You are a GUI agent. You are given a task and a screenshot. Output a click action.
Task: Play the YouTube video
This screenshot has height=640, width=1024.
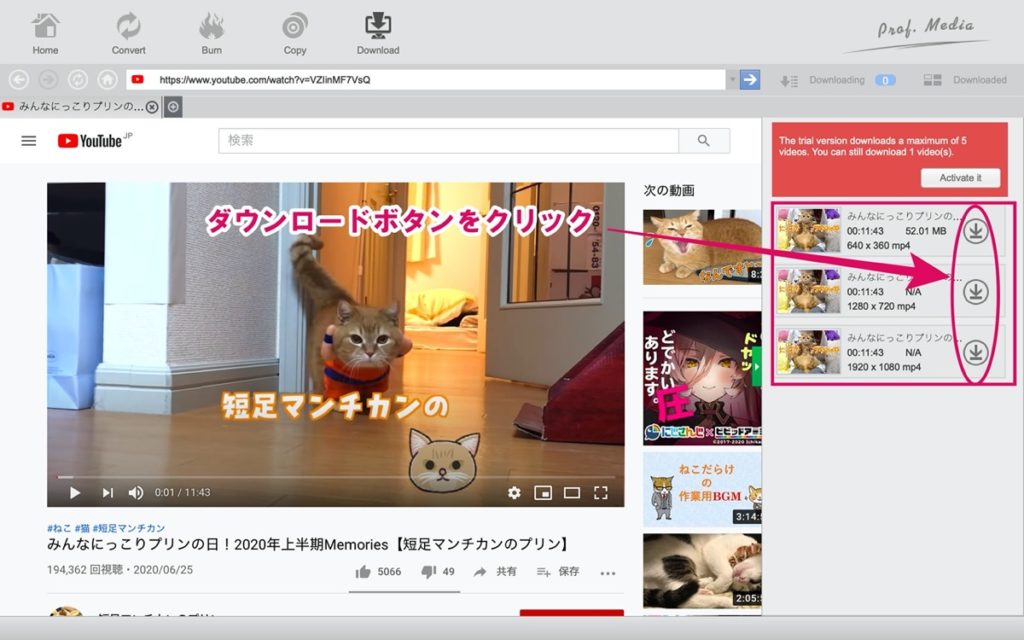74,492
